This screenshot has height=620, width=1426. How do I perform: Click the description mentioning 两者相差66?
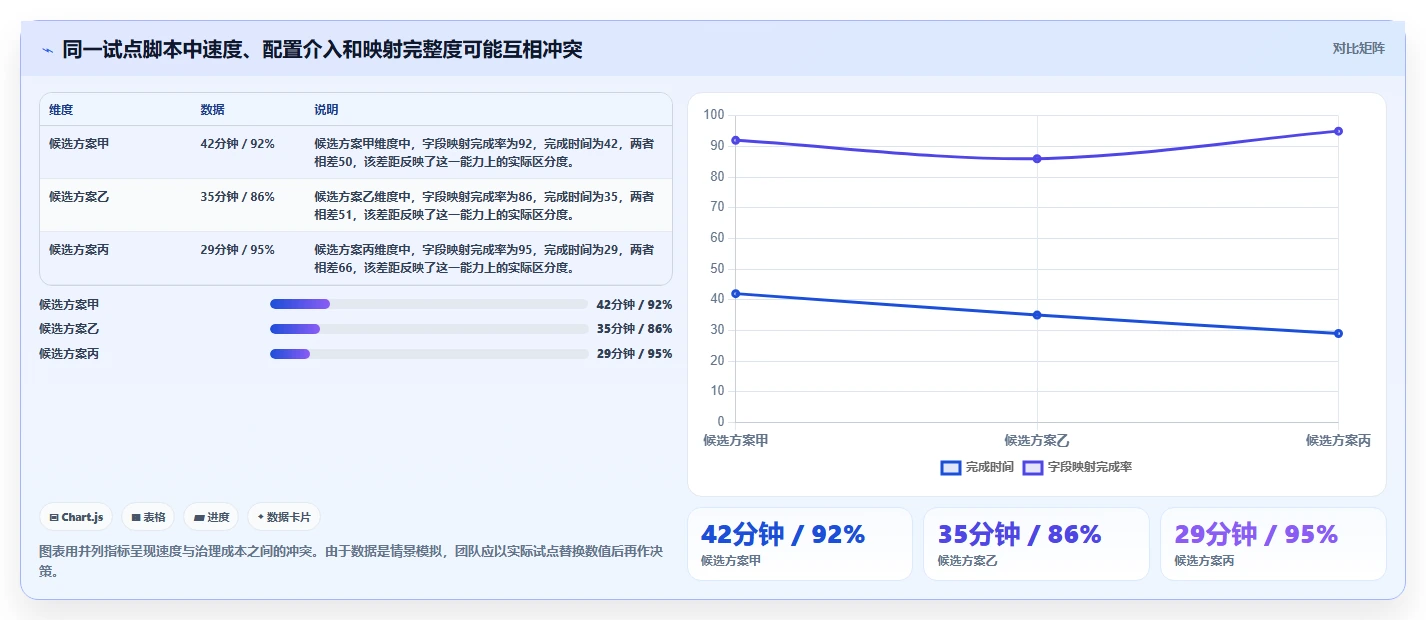(485, 258)
